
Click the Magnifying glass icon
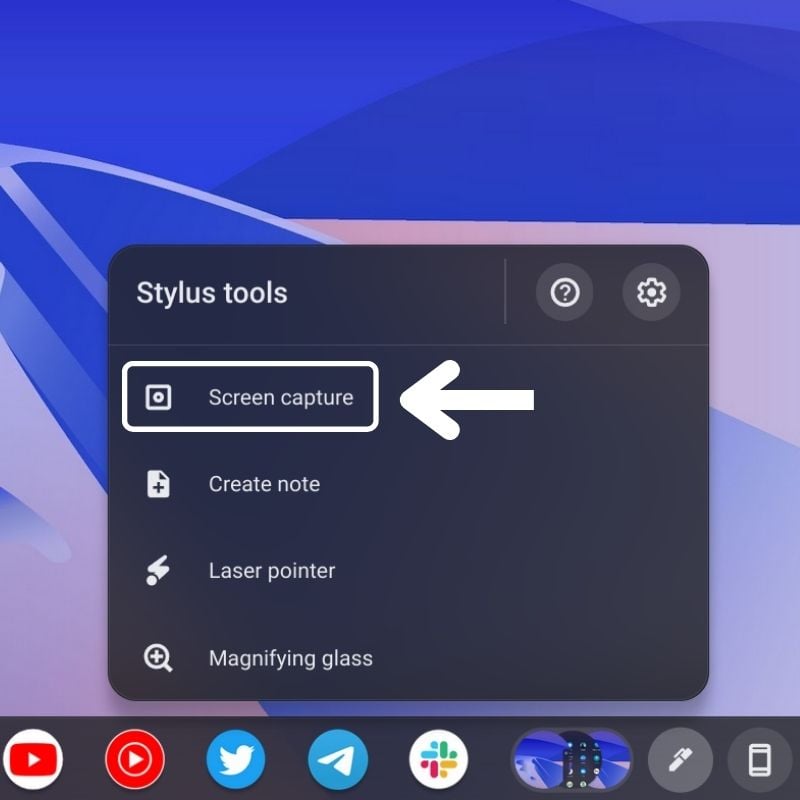pos(158,658)
